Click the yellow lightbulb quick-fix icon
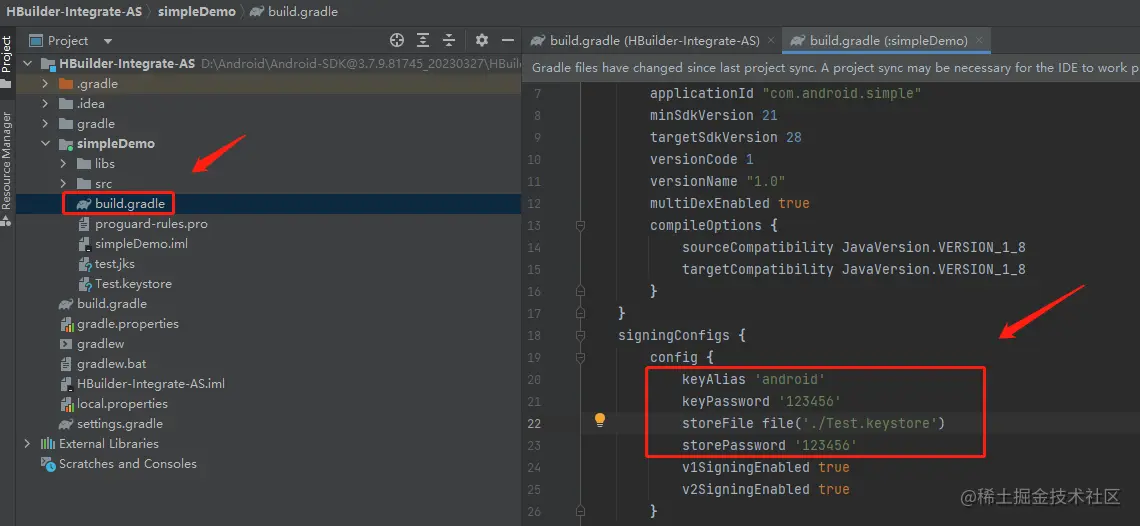The width and height of the screenshot is (1140, 526). point(600,420)
